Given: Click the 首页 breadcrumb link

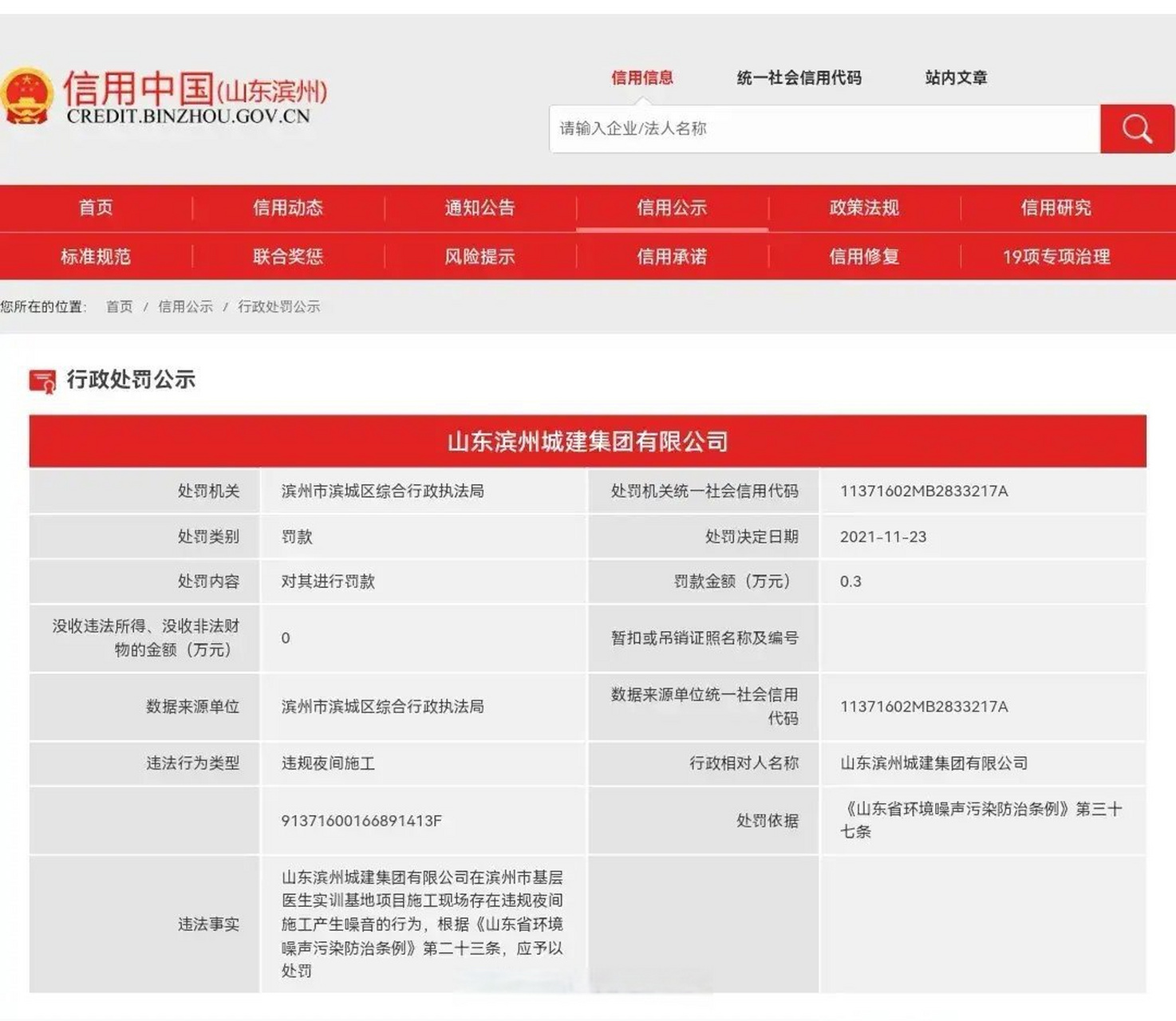Looking at the screenshot, I should [120, 306].
